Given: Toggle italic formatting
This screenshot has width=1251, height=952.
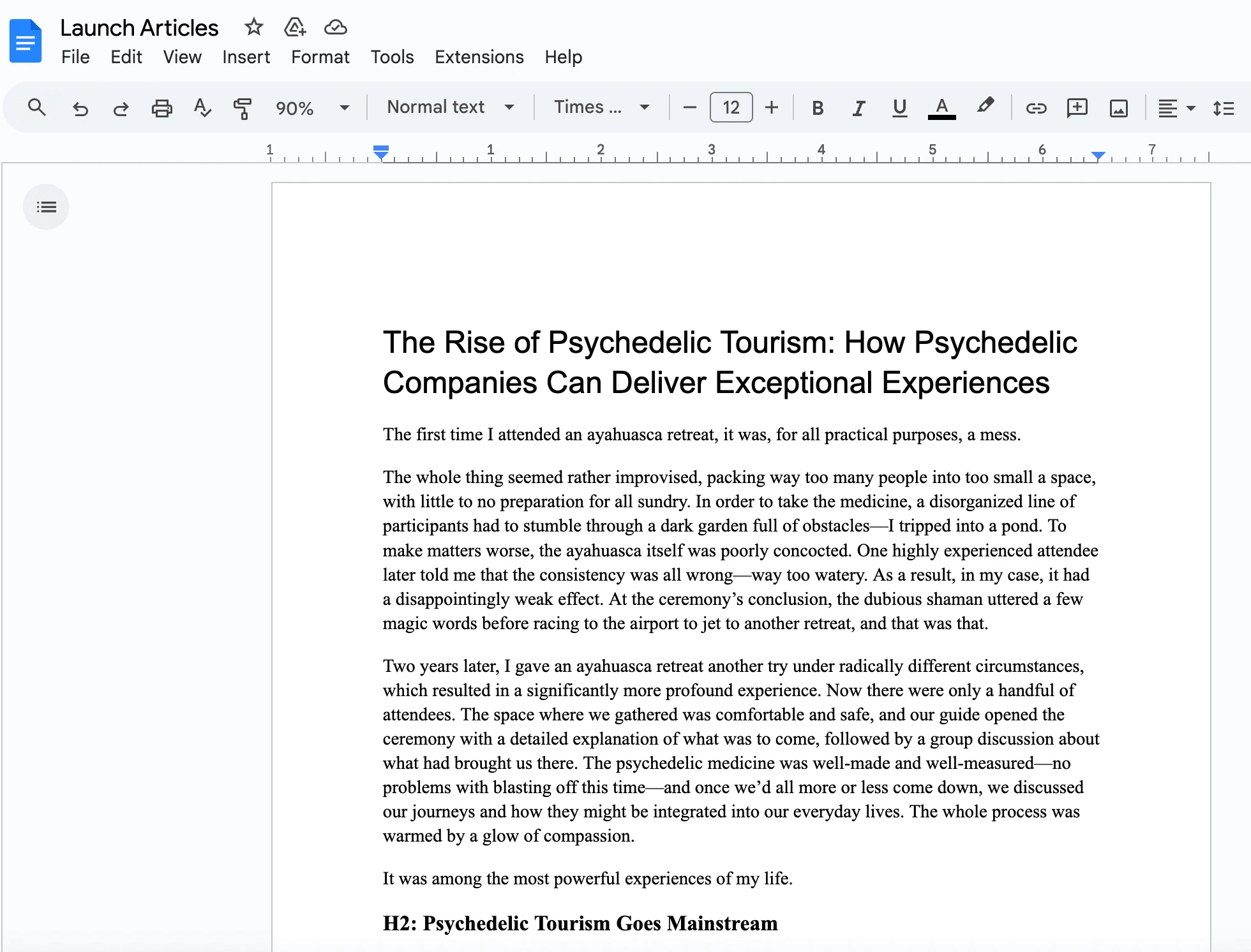Looking at the screenshot, I should pyautogui.click(x=858, y=108).
